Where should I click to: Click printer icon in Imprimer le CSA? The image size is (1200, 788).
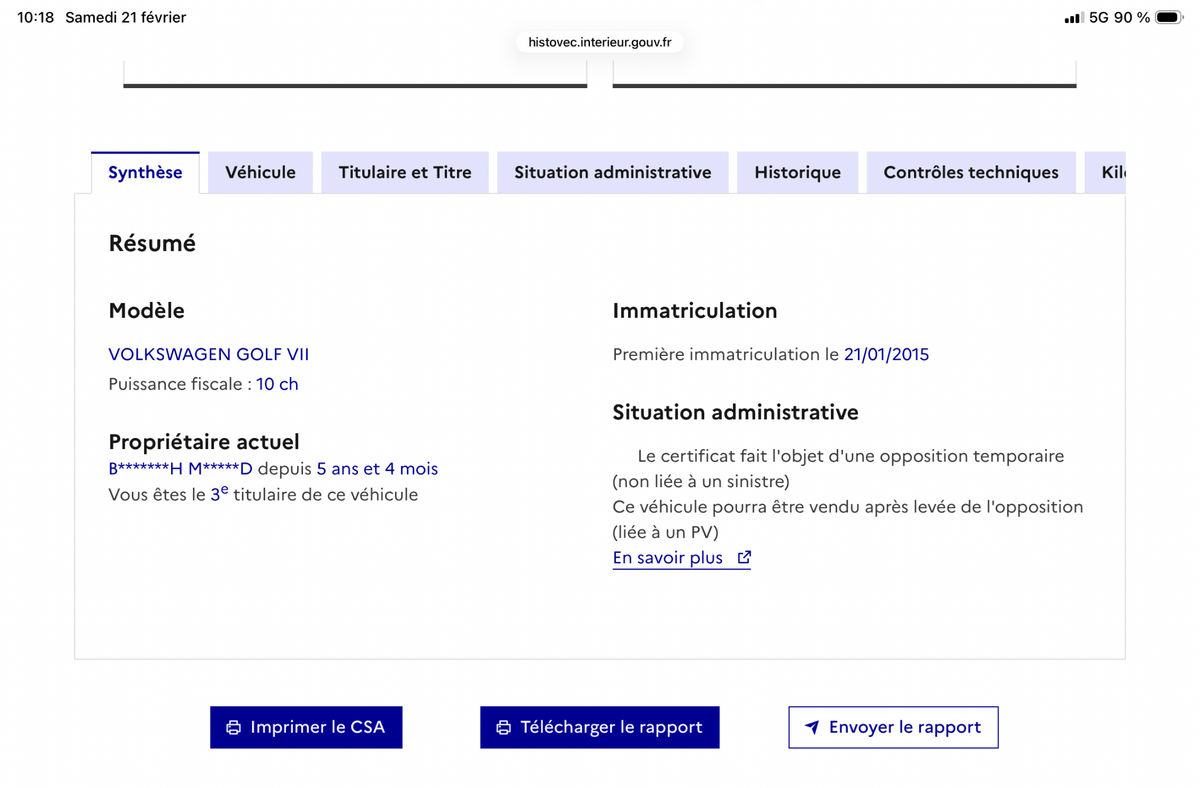click(x=234, y=727)
